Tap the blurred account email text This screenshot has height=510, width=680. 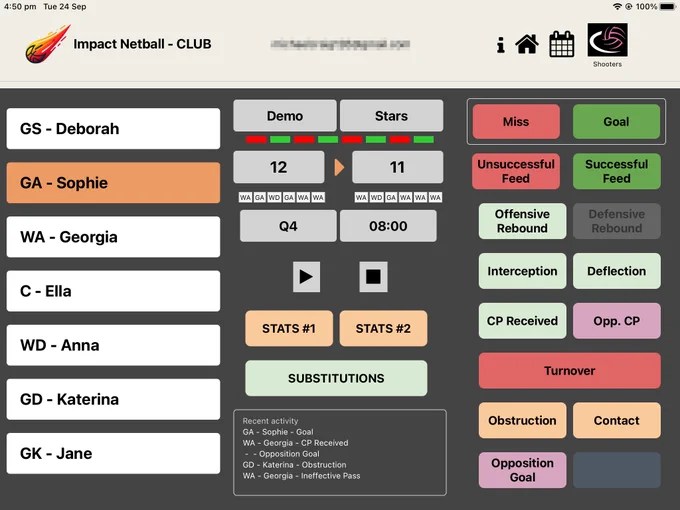(x=340, y=44)
